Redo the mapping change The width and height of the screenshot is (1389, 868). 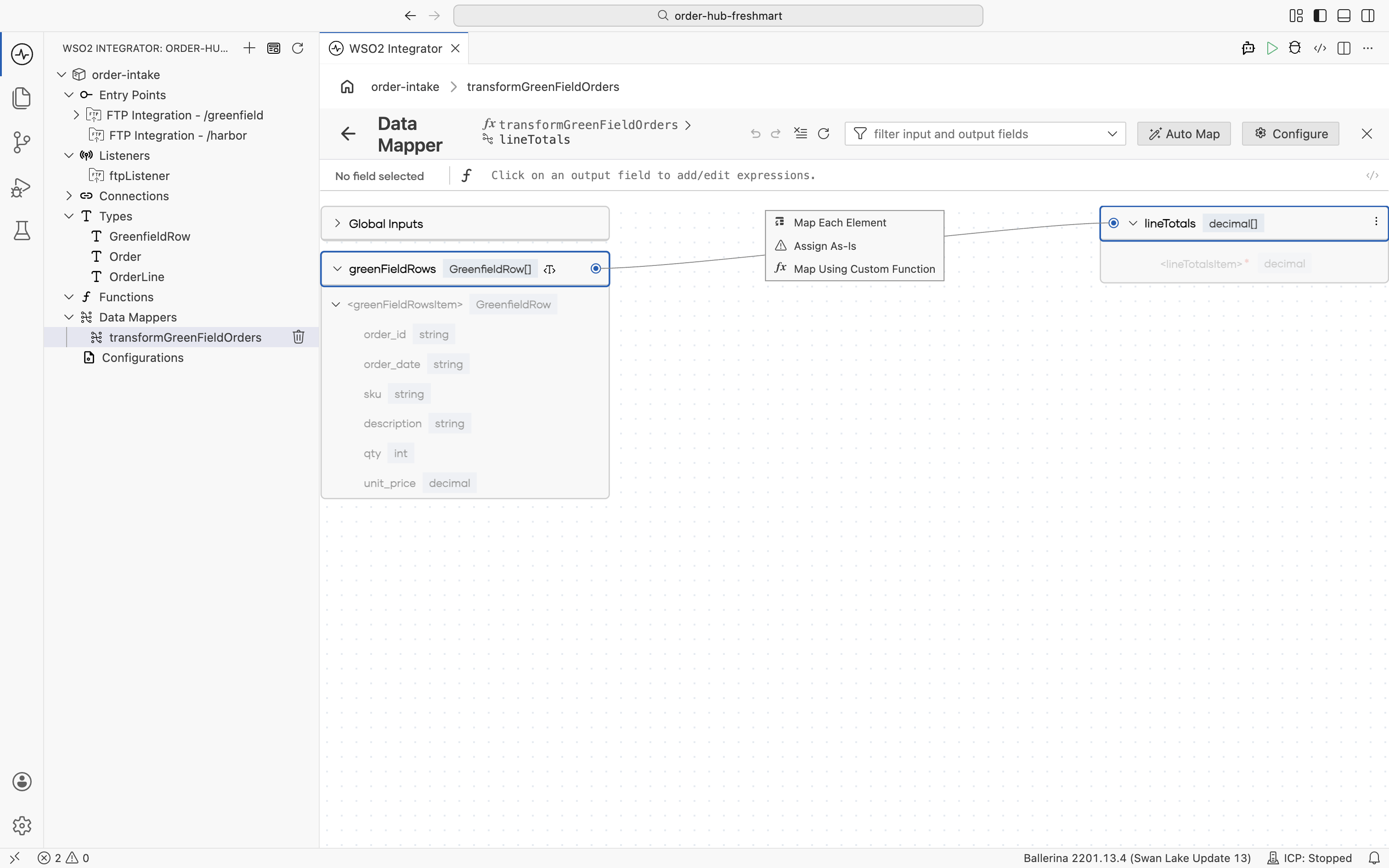(x=776, y=134)
